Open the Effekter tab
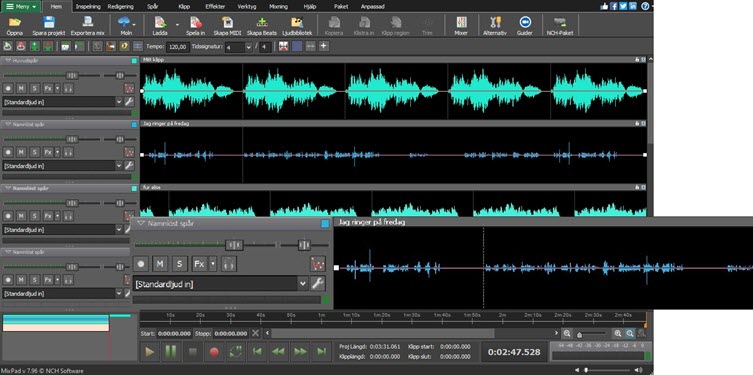753x375 pixels. 215,7
